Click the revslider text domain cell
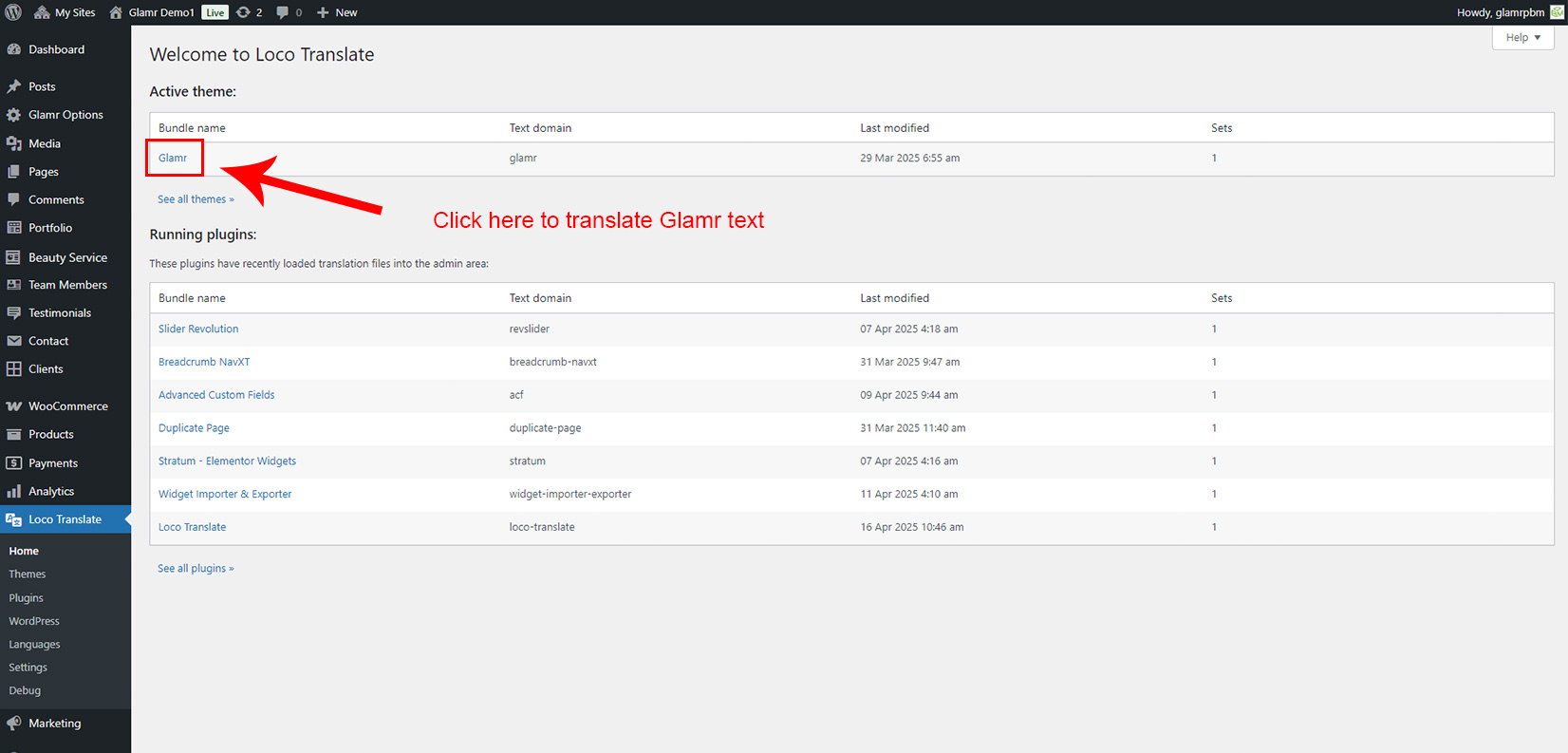 tap(530, 329)
